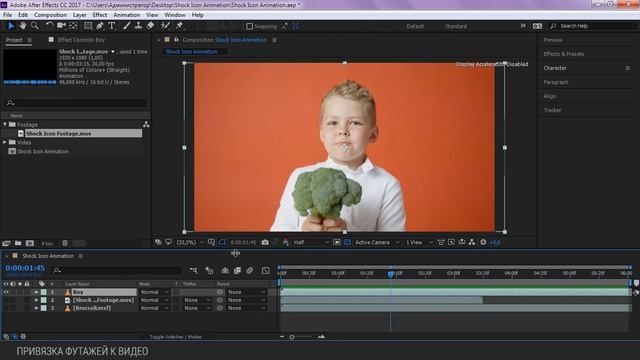This screenshot has height=360, width=640.
Task: Open the Character panel
Action: pos(555,68)
